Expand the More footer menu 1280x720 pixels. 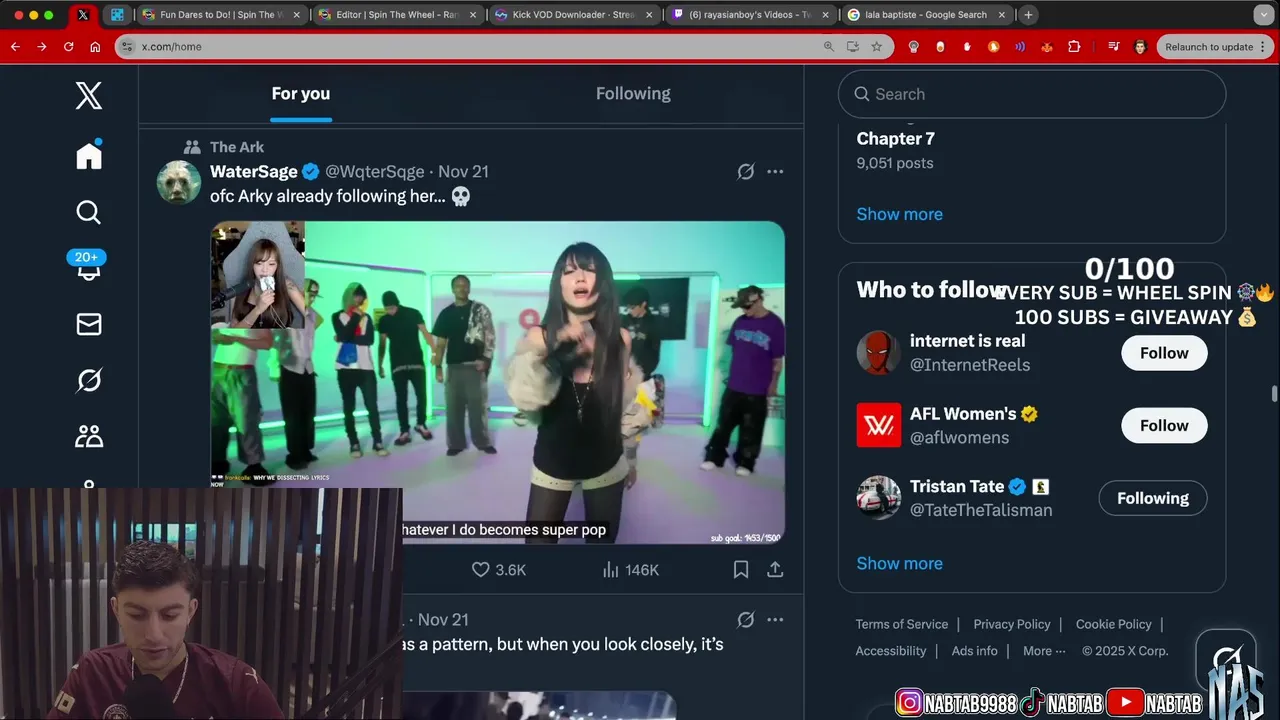[x=1044, y=651]
